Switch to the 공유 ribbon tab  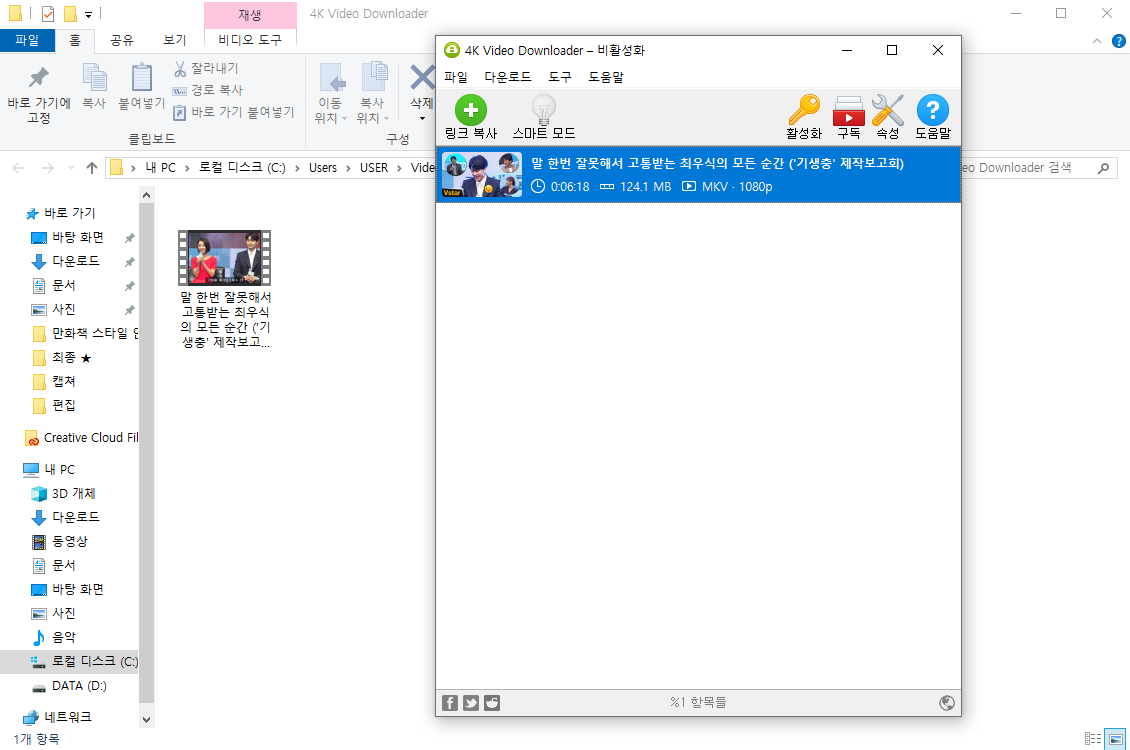122,40
